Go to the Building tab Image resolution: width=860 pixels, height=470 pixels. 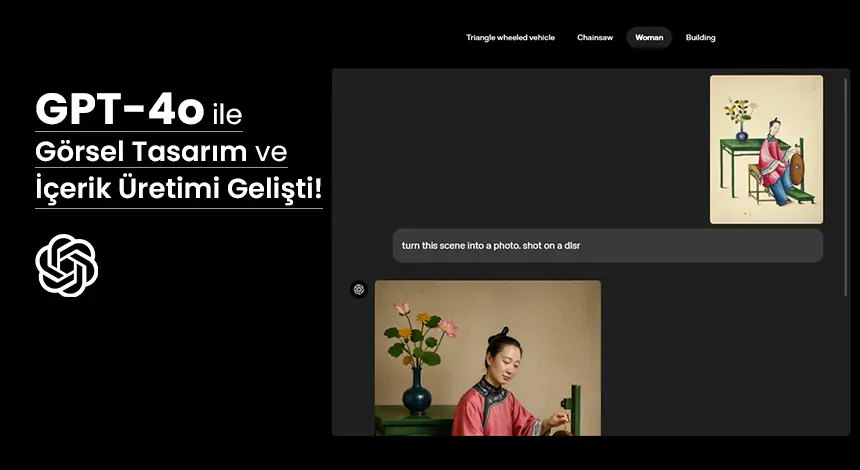(x=700, y=38)
